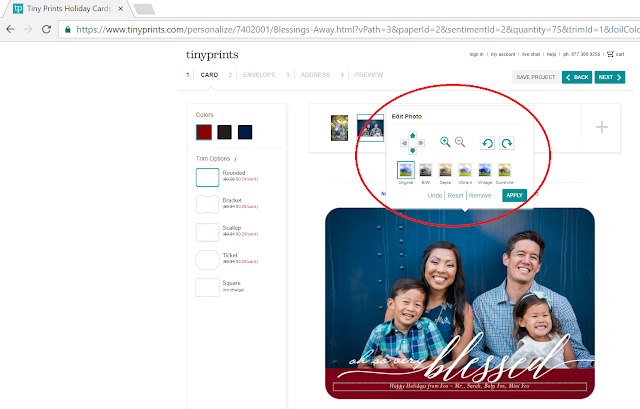This screenshot has height=409, width=640.
Task: Add a new photo with plus icon
Action: [602, 127]
